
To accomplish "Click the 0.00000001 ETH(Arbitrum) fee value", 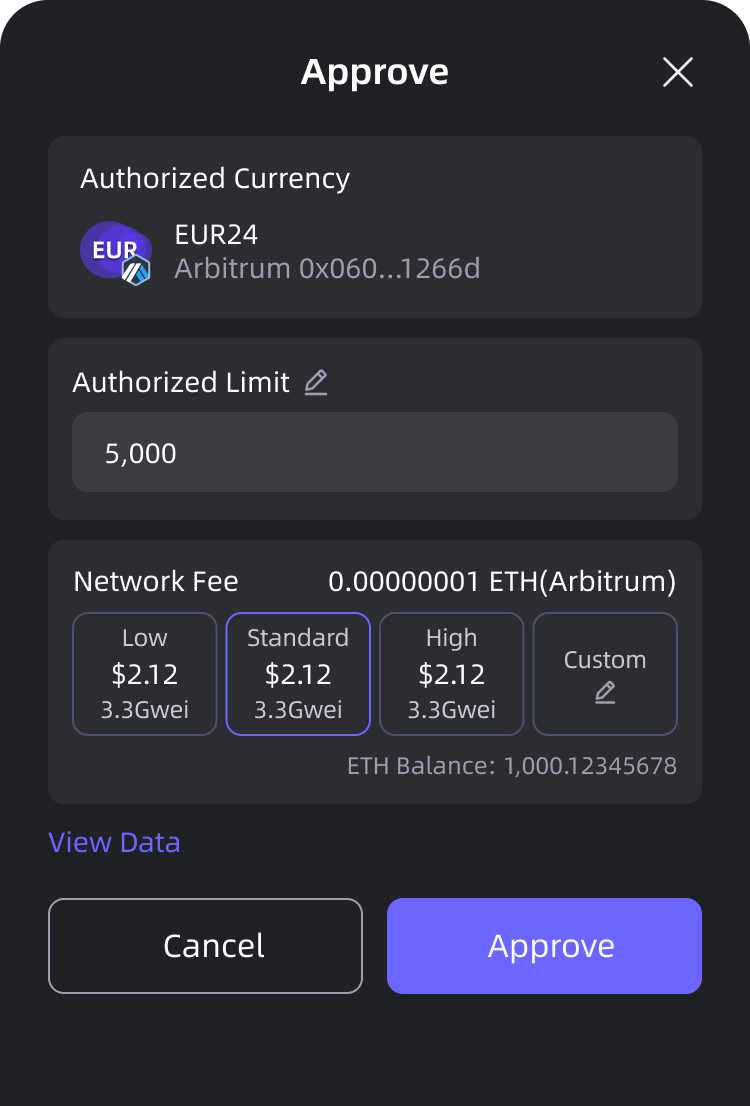I will pyautogui.click(x=502, y=581).
